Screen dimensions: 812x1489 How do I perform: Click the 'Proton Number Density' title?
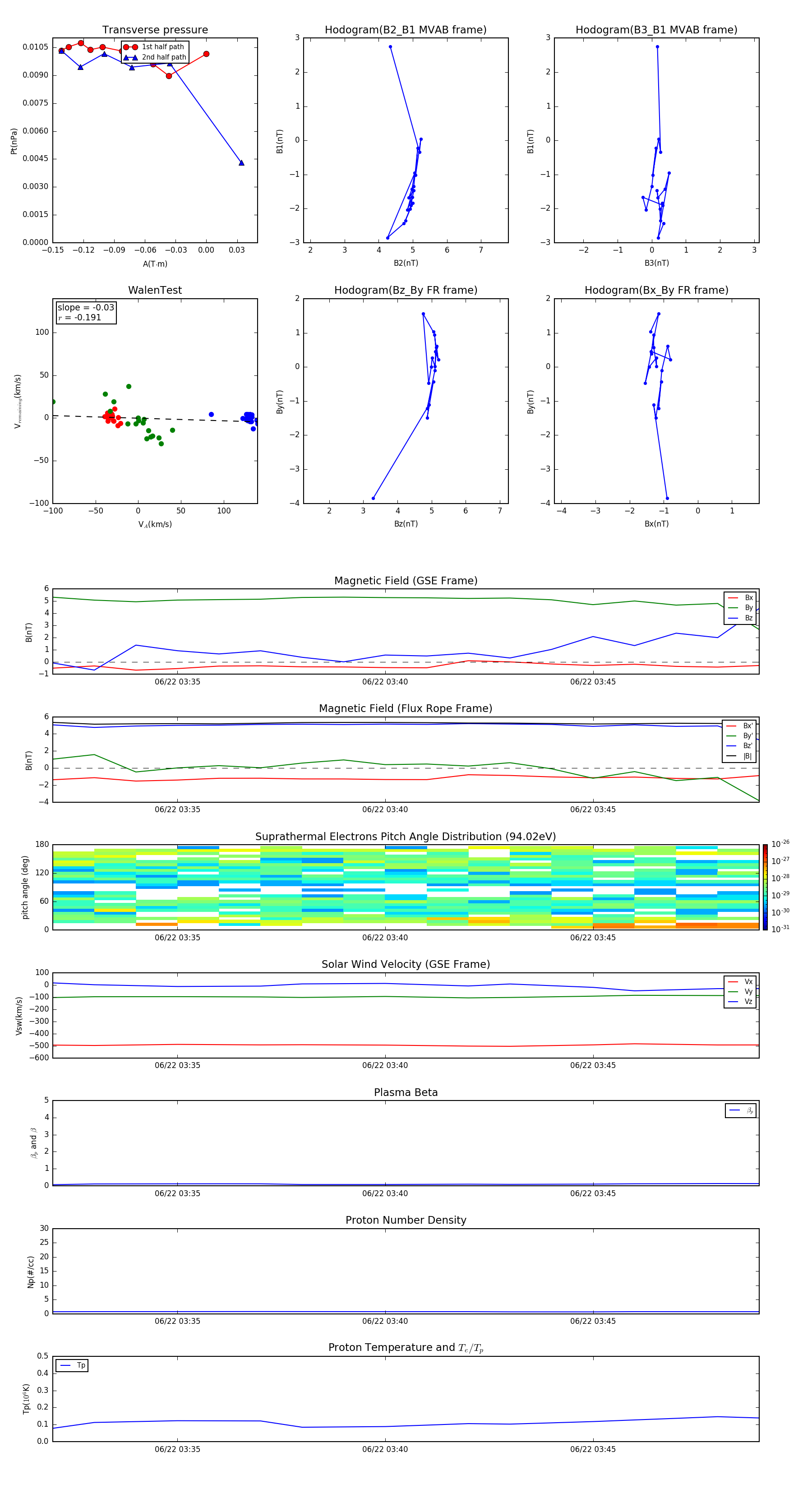[406, 1220]
